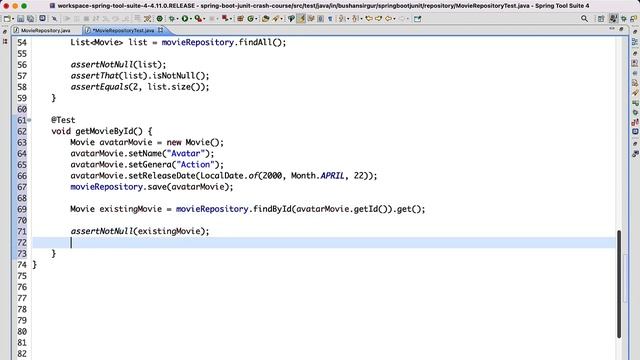This screenshot has width=640, height=360.
Task: Expand the Back history dropdown arrow
Action: coord(394,19)
